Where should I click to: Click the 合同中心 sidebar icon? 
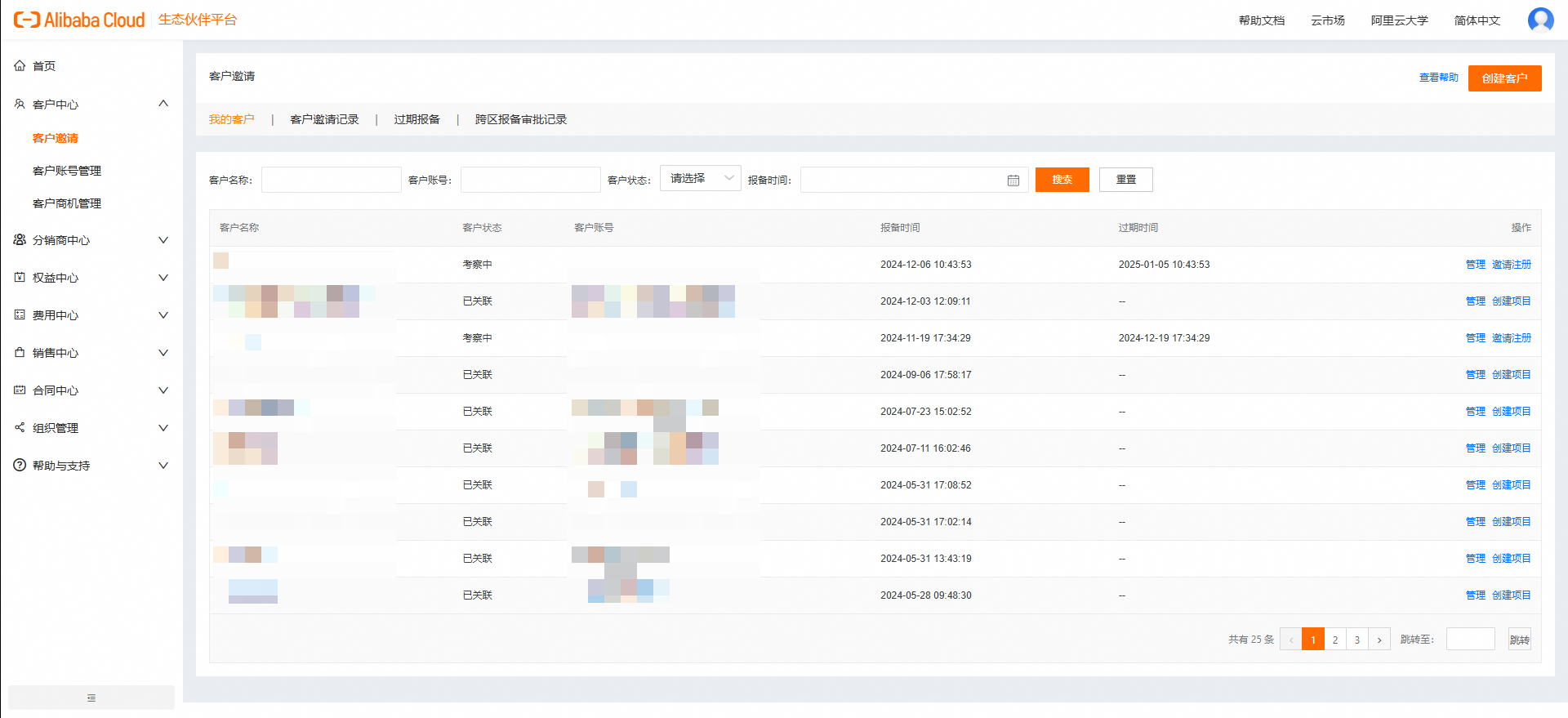[x=20, y=390]
